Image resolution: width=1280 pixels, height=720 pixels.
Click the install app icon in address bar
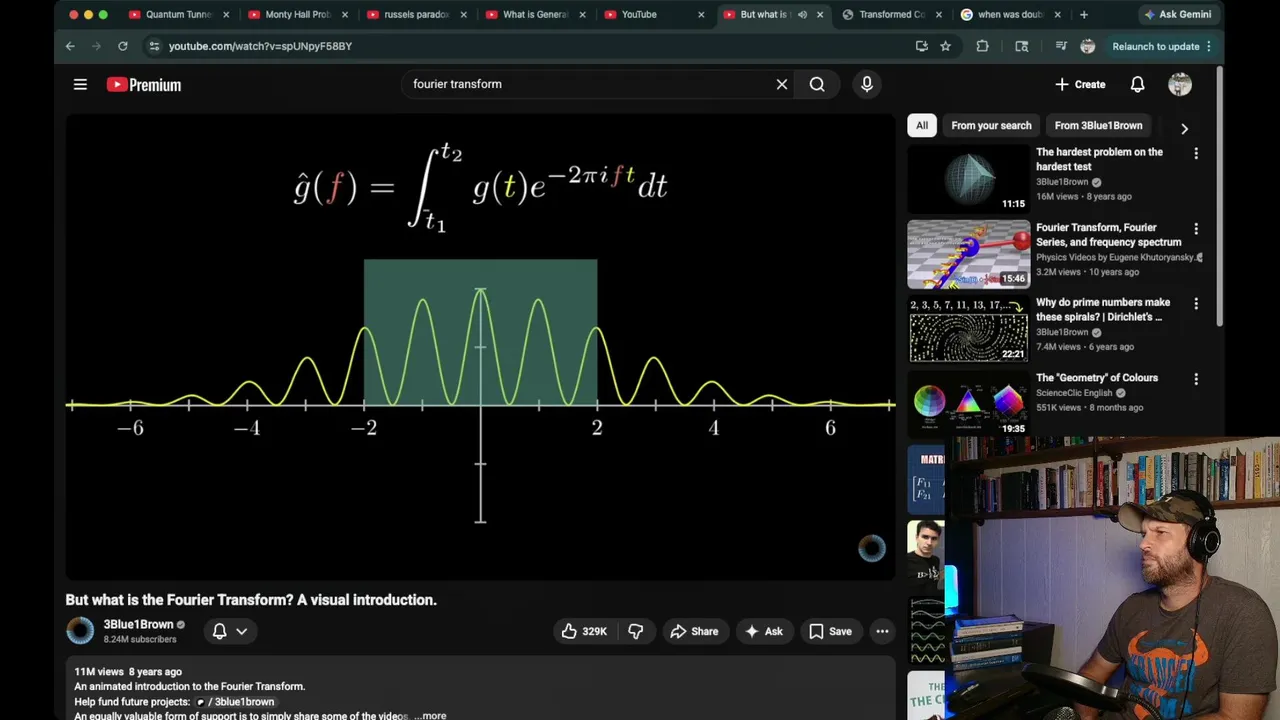point(921,46)
